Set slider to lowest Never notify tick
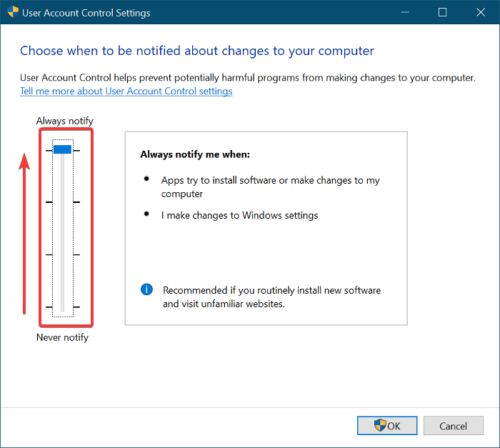Image resolution: width=500 pixels, height=448 pixels. (63, 307)
